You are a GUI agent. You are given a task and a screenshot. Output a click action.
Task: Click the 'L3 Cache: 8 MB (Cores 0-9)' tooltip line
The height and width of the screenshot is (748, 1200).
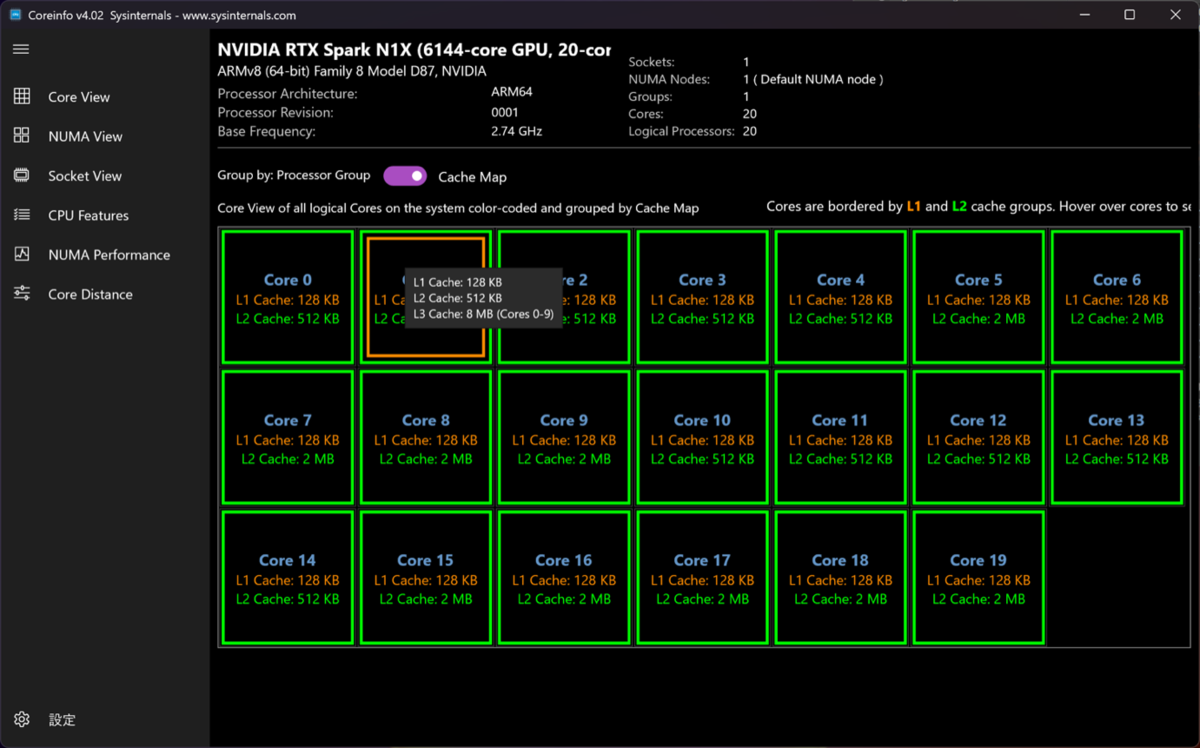[483, 314]
